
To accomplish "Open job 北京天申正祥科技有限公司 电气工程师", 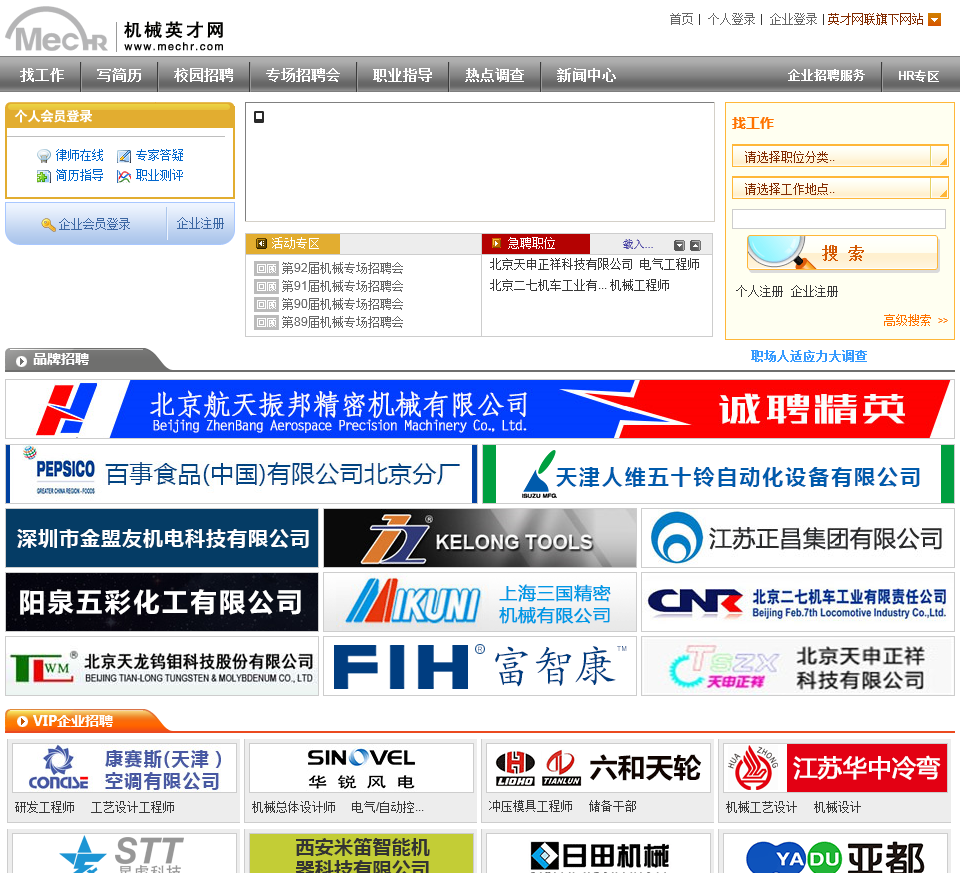I will click(x=594, y=264).
